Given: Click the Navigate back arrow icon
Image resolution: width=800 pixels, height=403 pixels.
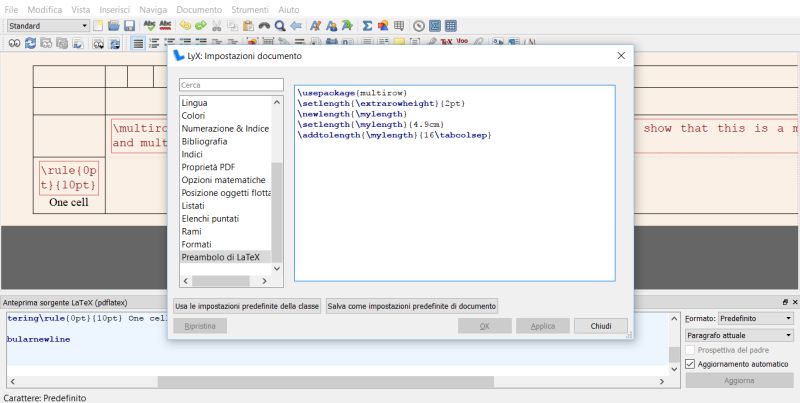Looking at the screenshot, I should point(295,26).
